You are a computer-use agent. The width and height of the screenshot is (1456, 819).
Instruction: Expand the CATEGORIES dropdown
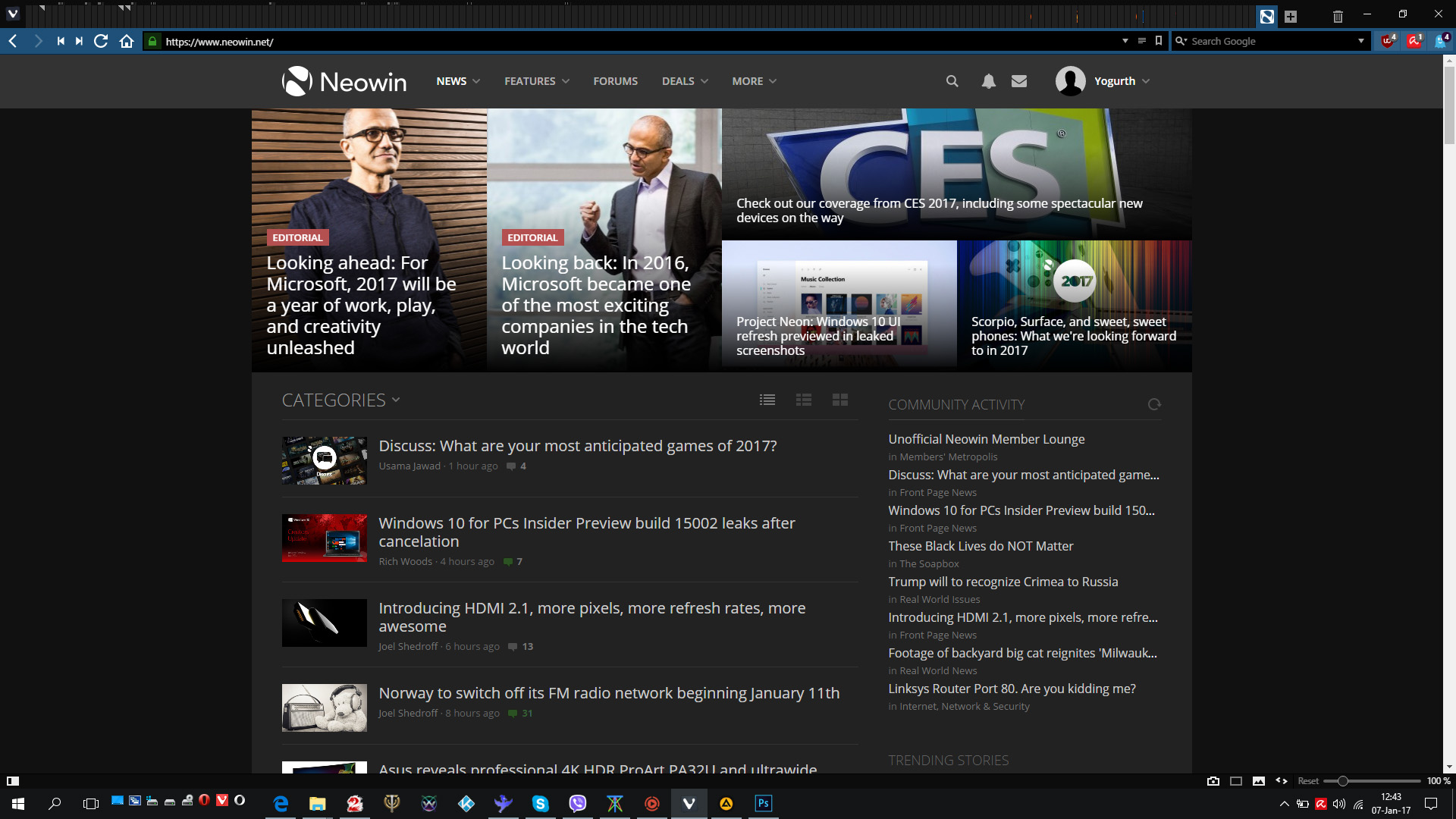point(340,400)
